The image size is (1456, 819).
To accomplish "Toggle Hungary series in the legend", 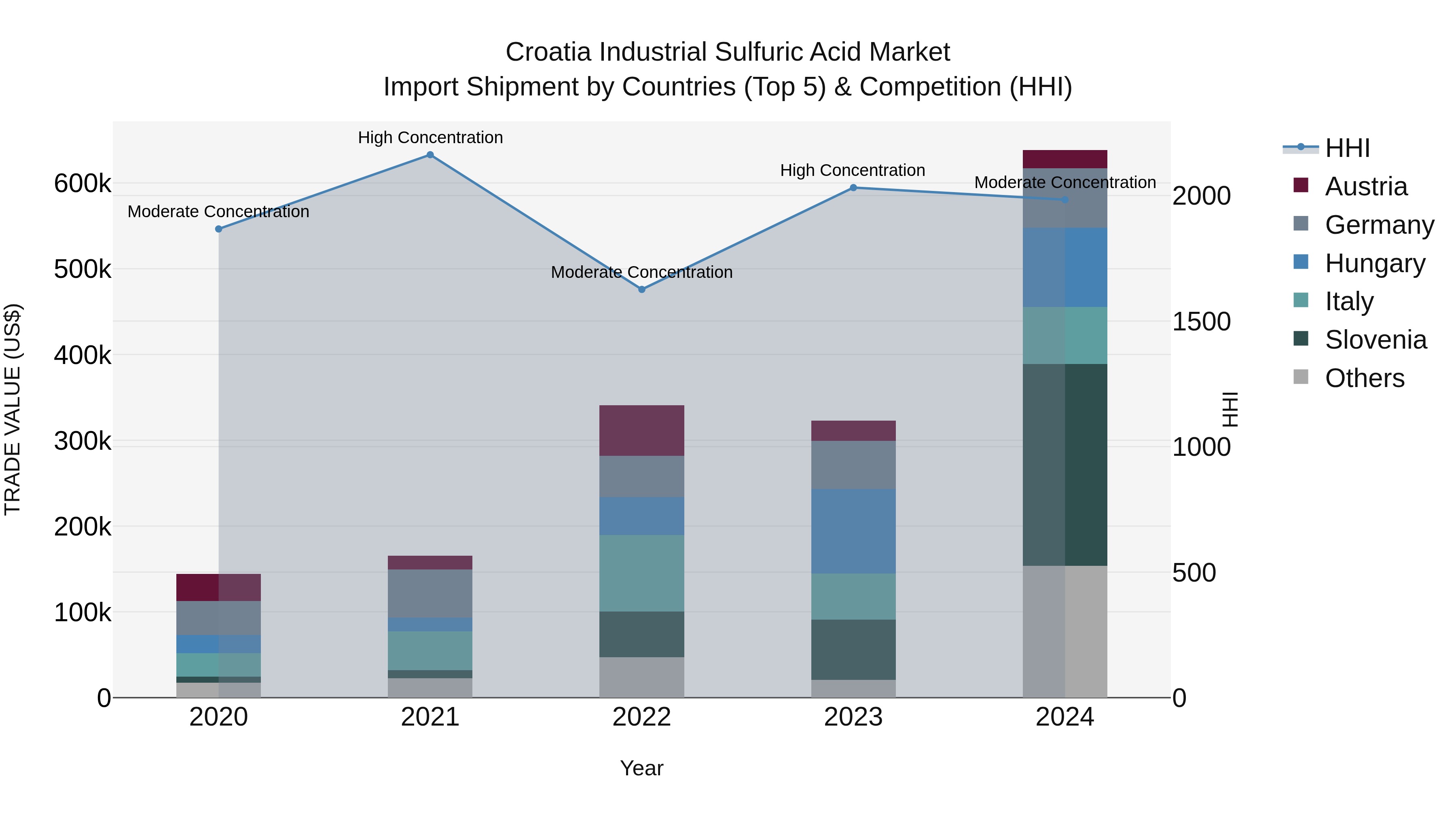I will pos(1359,263).
